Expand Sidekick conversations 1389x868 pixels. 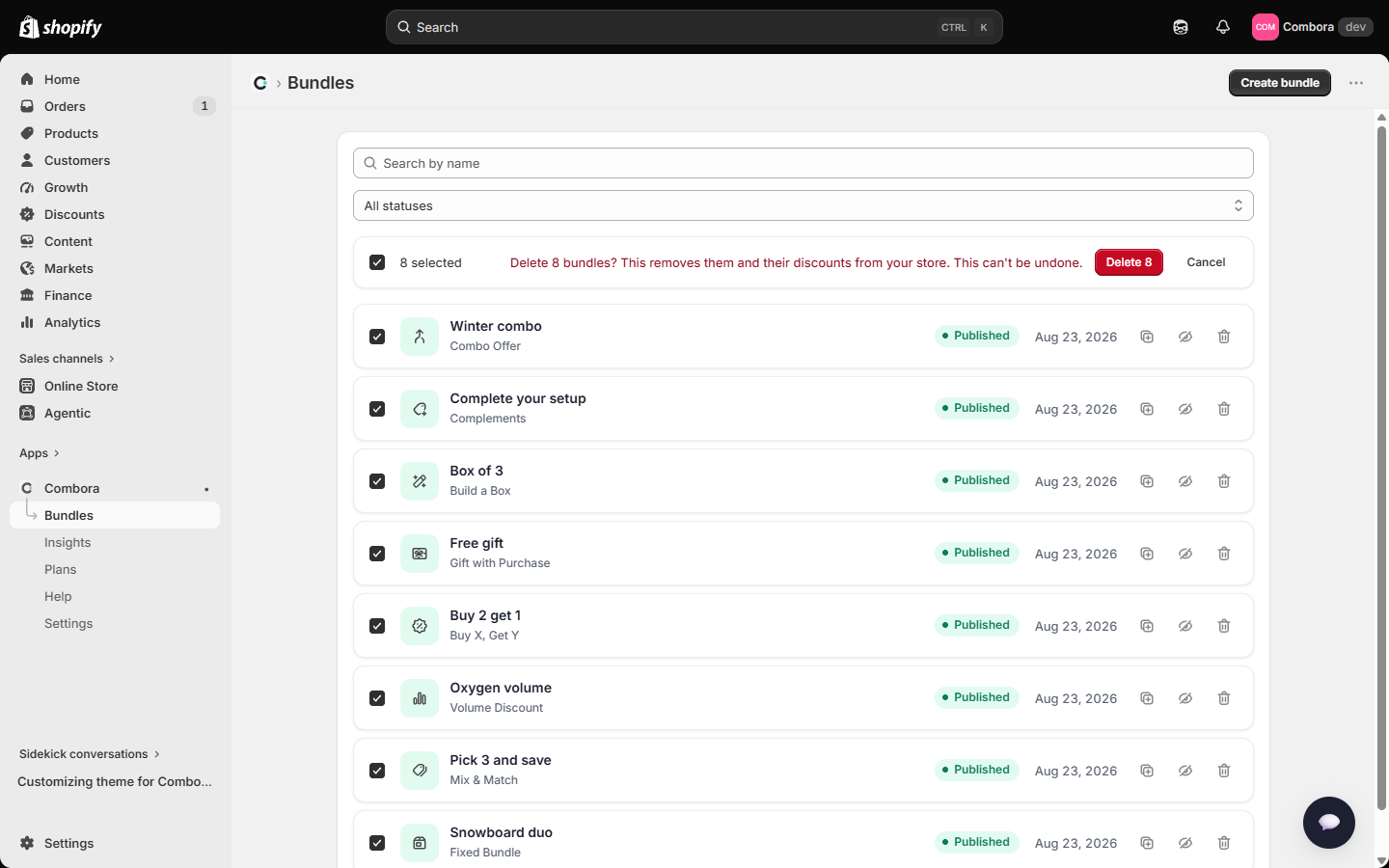tap(90, 754)
